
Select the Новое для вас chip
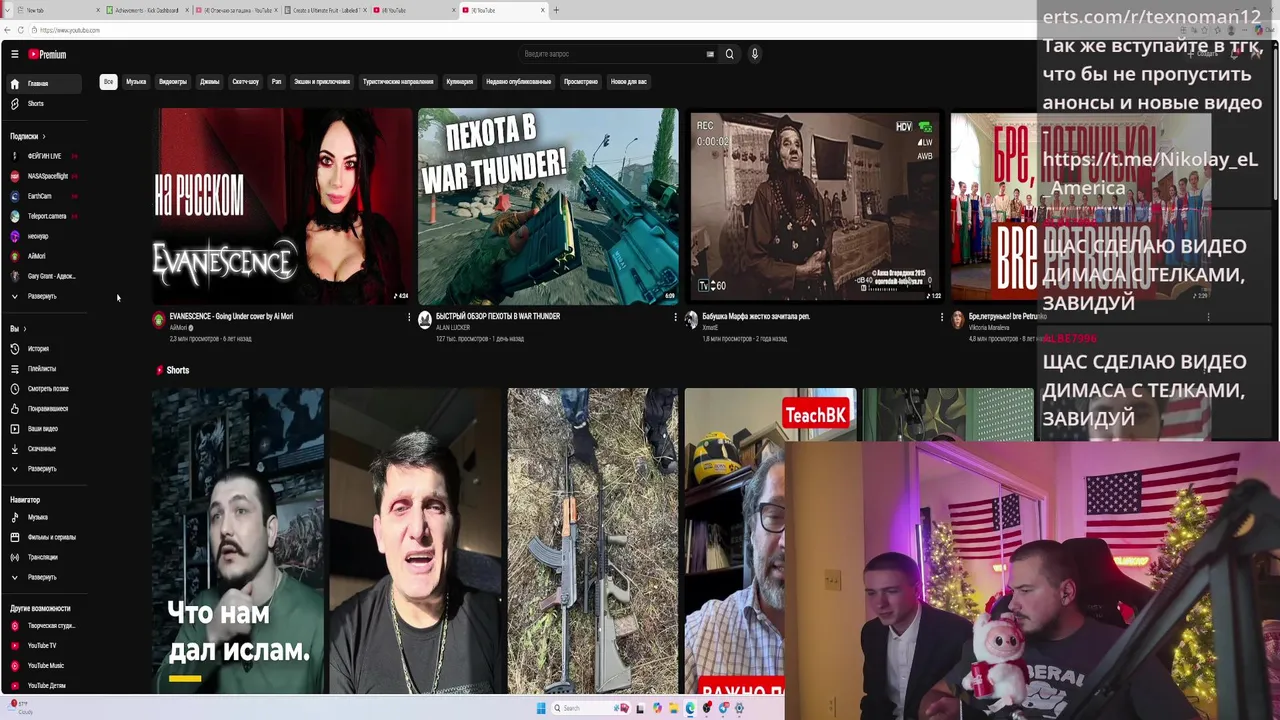pyautogui.click(x=629, y=82)
